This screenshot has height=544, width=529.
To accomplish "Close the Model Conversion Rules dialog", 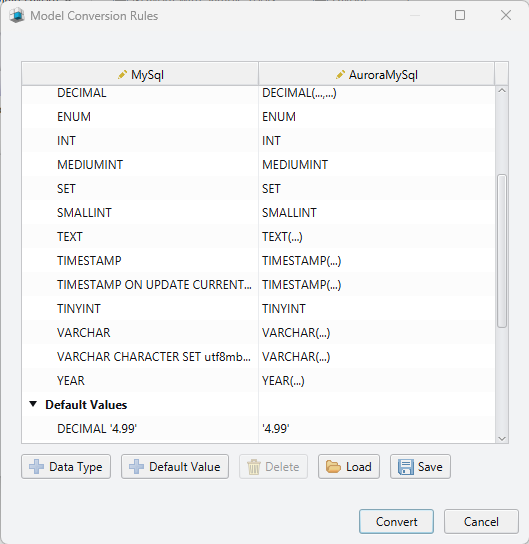I will pyautogui.click(x=506, y=15).
